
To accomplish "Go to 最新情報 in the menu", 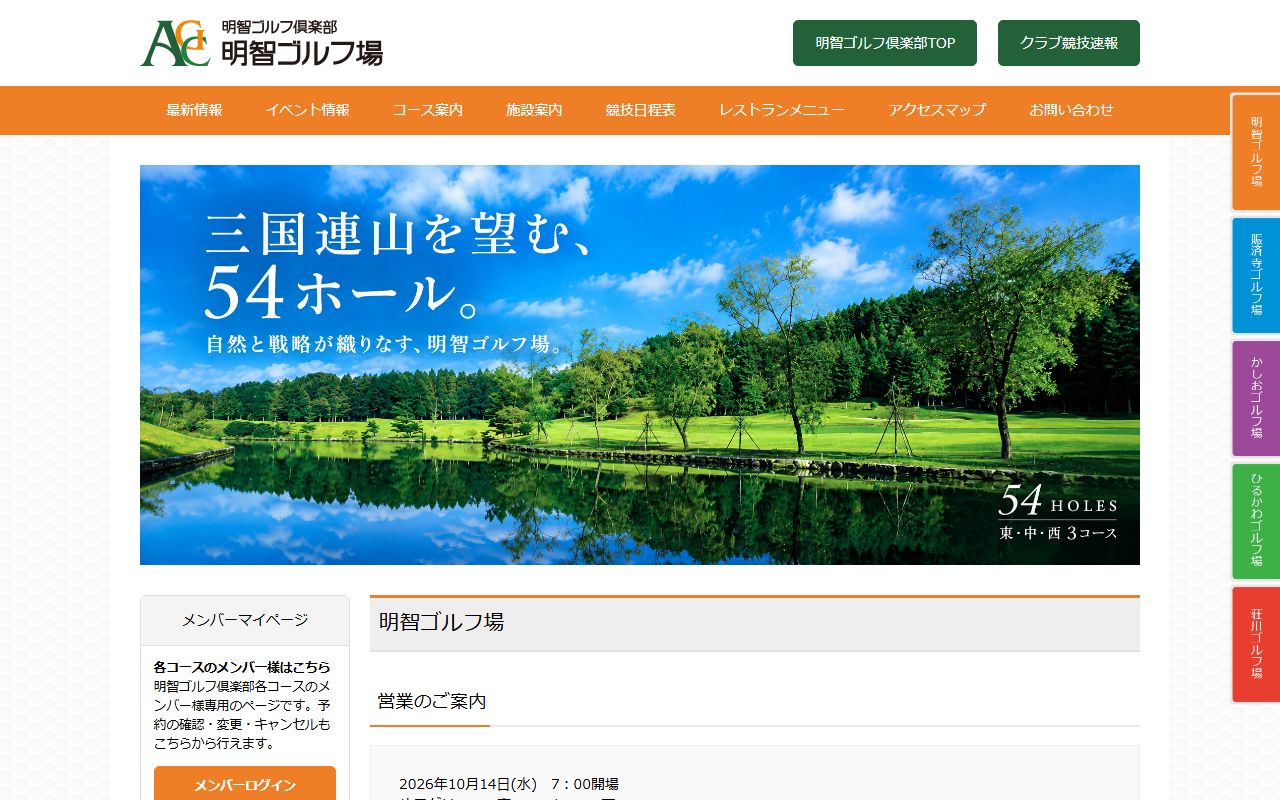I will tap(194, 110).
